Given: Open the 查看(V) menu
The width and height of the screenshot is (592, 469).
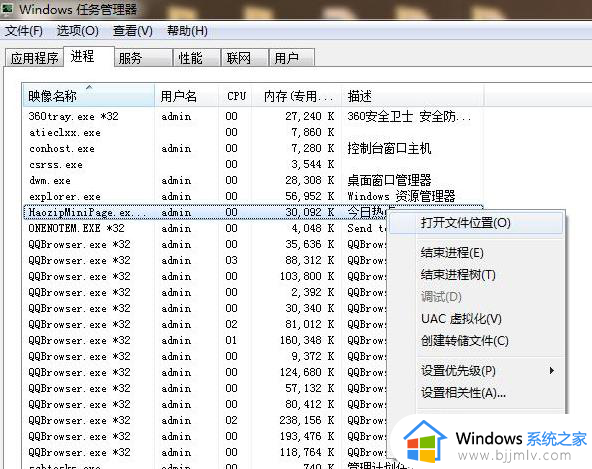Looking at the screenshot, I should click(x=133, y=31).
